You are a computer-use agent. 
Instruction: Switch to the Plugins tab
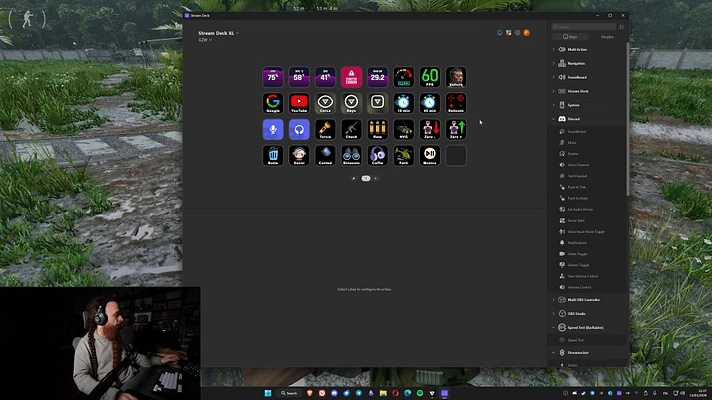607,37
